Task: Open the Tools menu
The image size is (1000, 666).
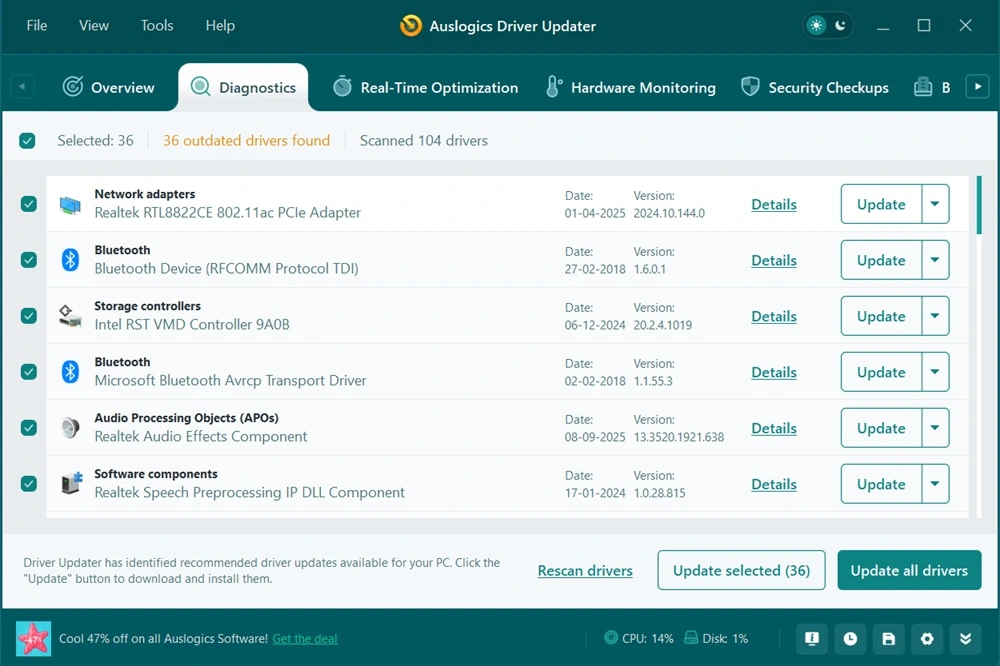Action: click(157, 26)
